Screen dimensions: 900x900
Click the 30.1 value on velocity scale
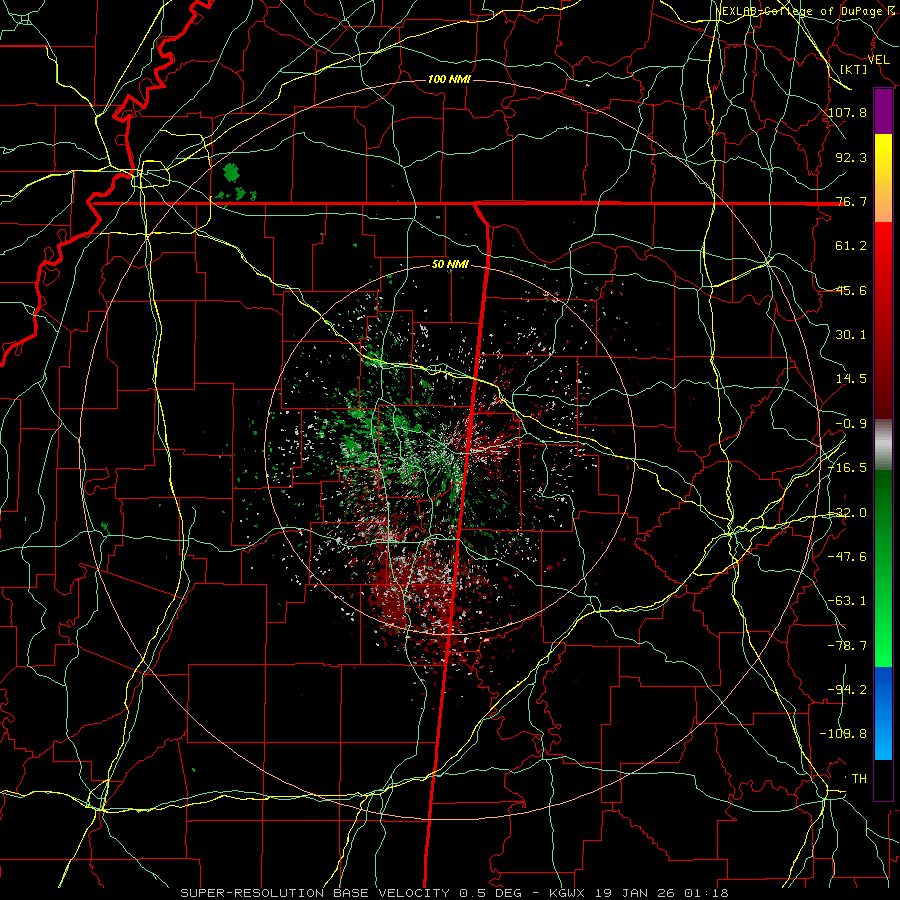[851, 335]
